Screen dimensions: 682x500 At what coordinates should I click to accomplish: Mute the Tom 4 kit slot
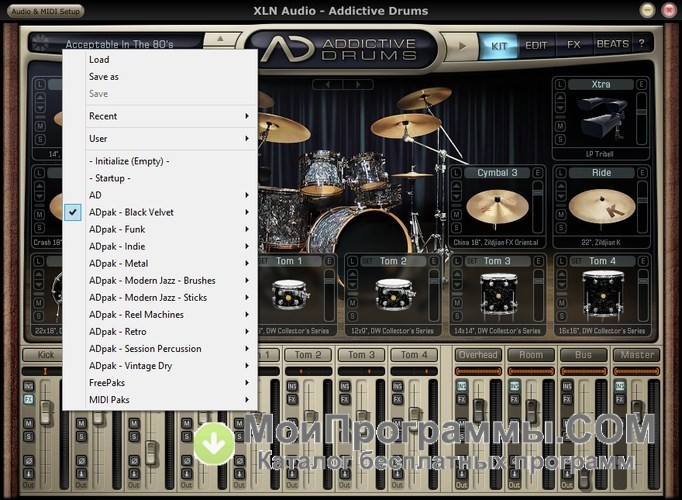pyautogui.click(x=562, y=303)
